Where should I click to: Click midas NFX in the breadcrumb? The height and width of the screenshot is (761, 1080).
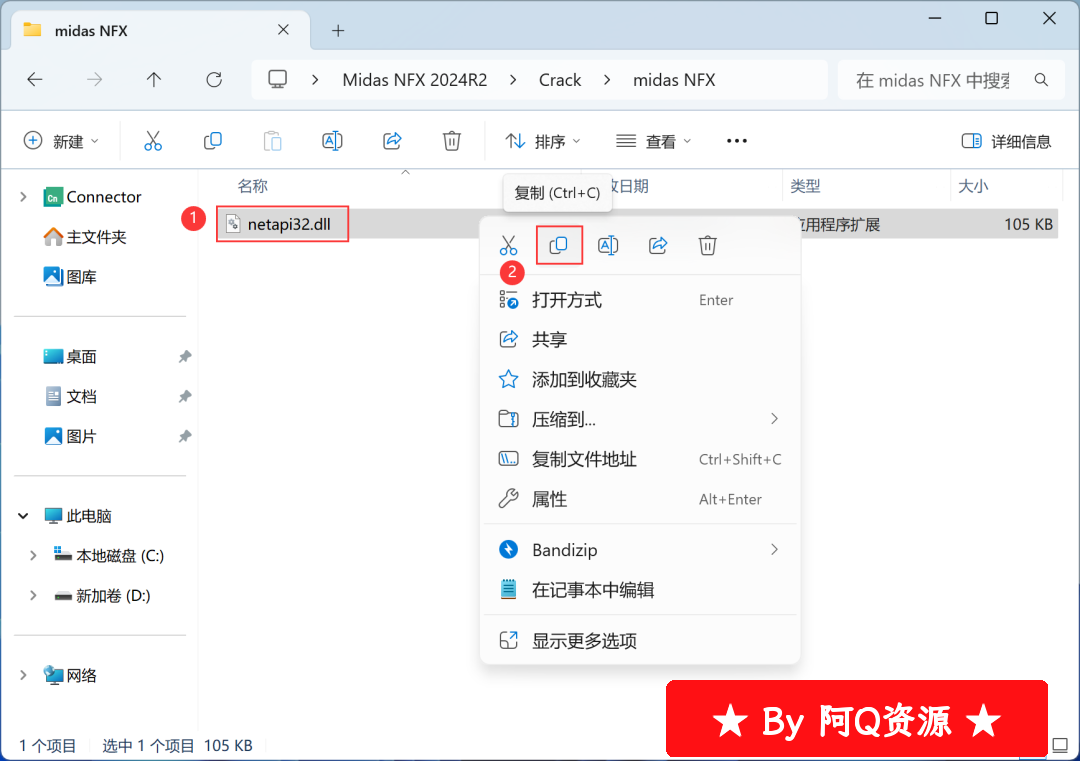tap(674, 80)
